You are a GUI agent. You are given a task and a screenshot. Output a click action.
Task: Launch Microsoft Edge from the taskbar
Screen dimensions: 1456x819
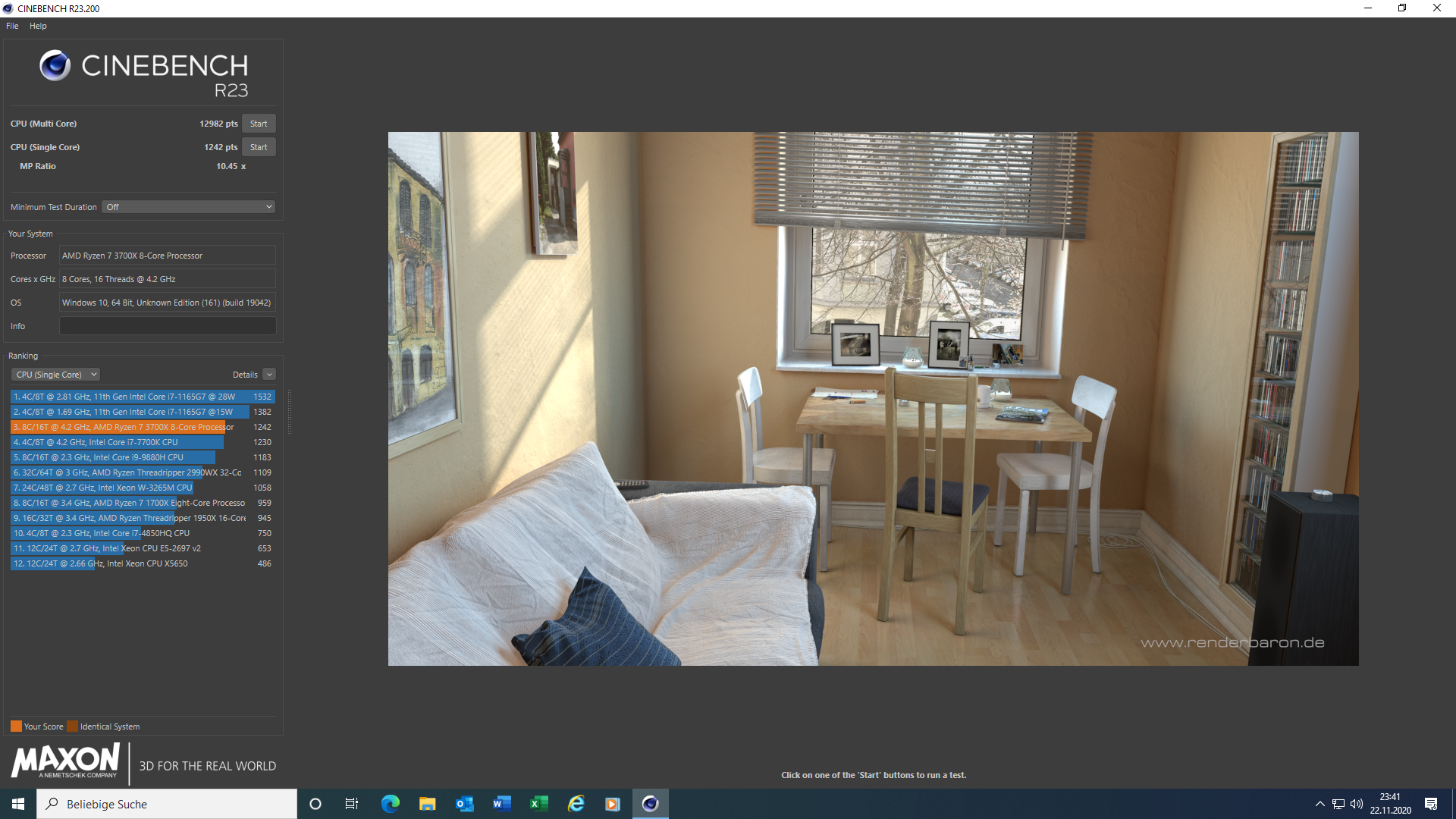pyautogui.click(x=391, y=803)
